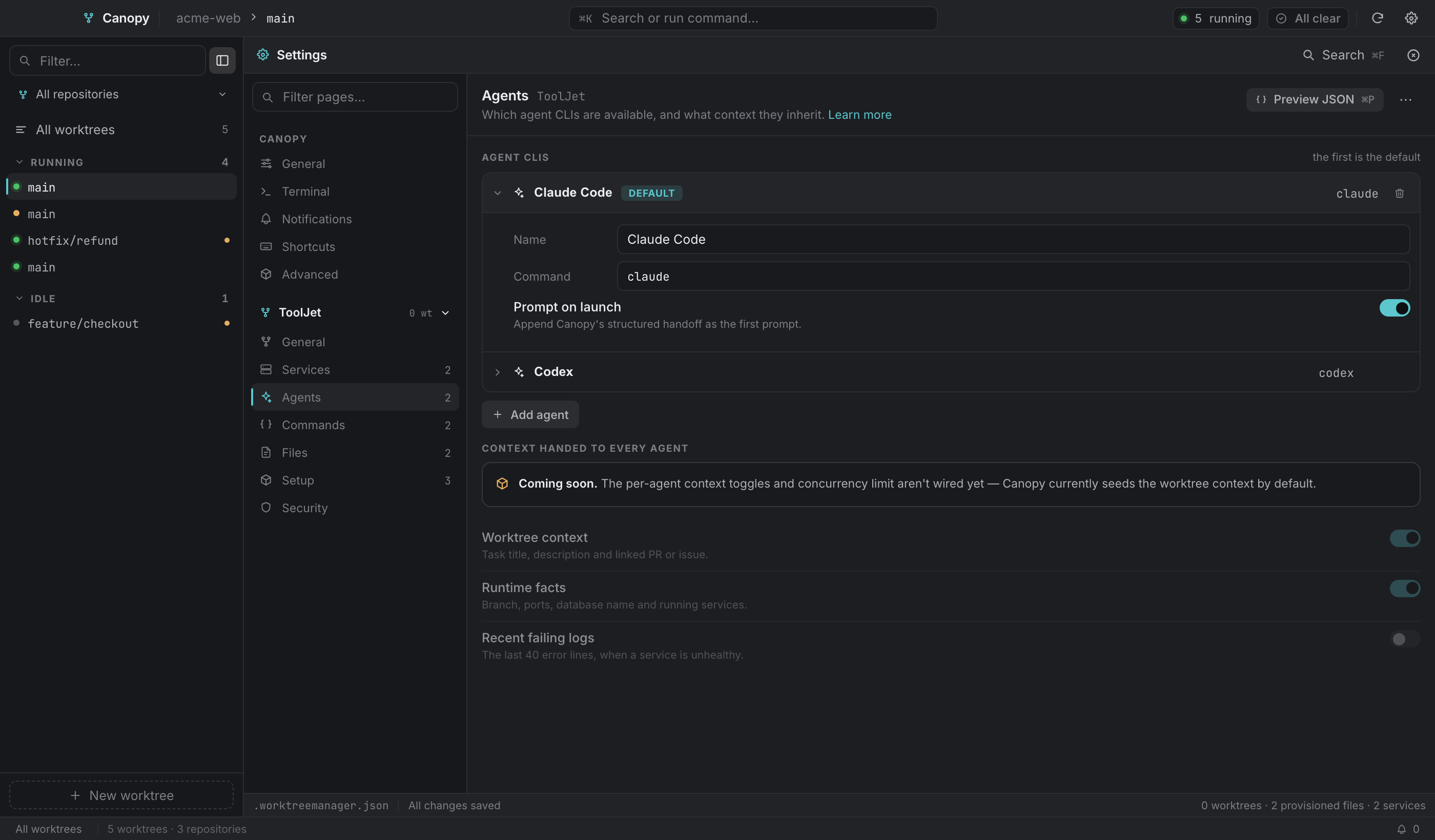This screenshot has width=1435, height=840.
Task: Open the Services settings page
Action: tap(355, 370)
